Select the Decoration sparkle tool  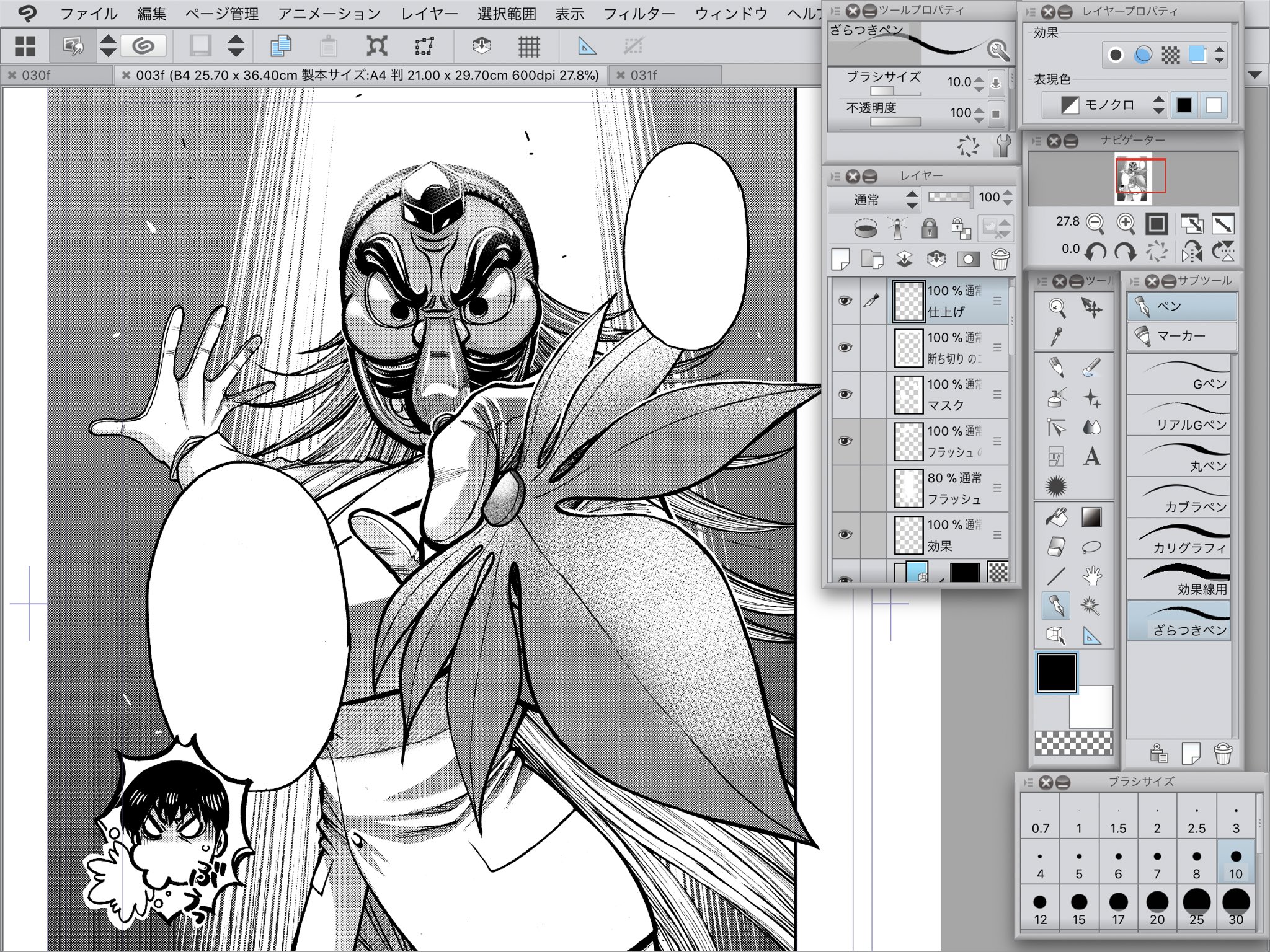tap(1091, 397)
